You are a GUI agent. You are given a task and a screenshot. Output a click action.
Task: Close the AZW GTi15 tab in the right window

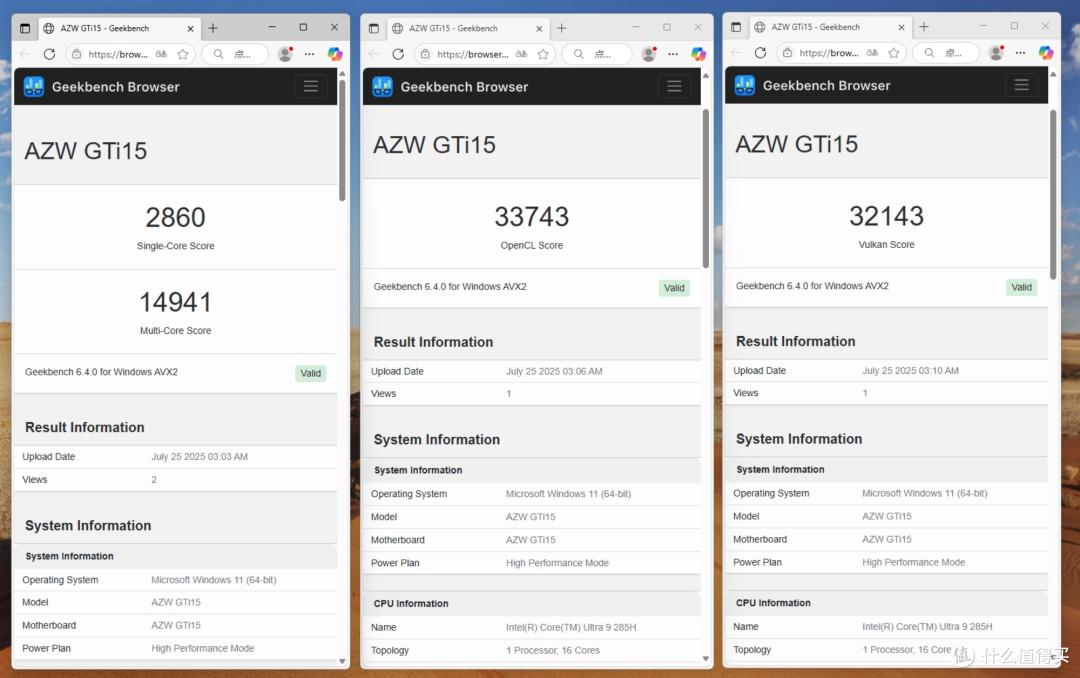pos(902,28)
